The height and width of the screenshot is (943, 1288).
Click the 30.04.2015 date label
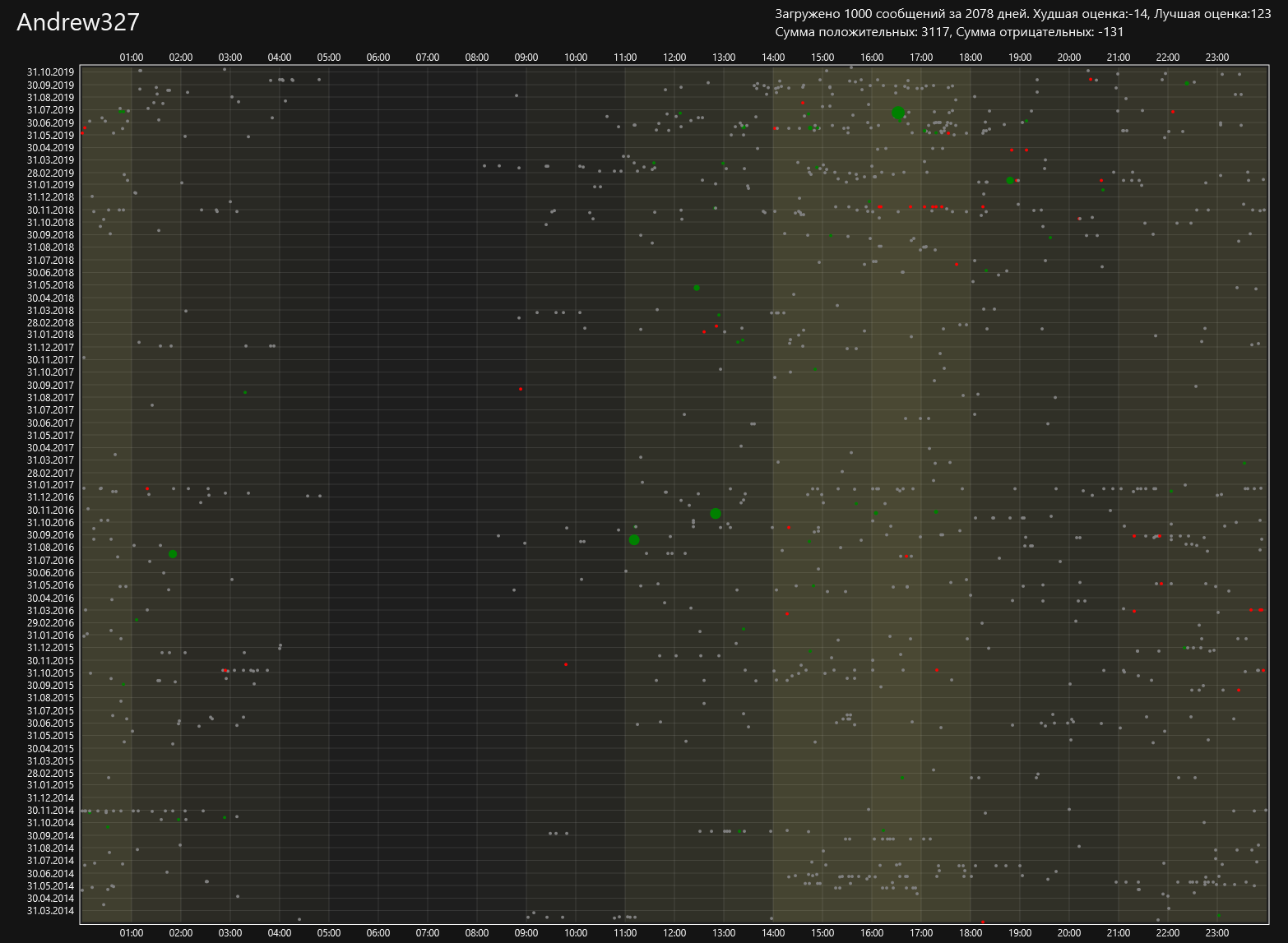[x=50, y=749]
